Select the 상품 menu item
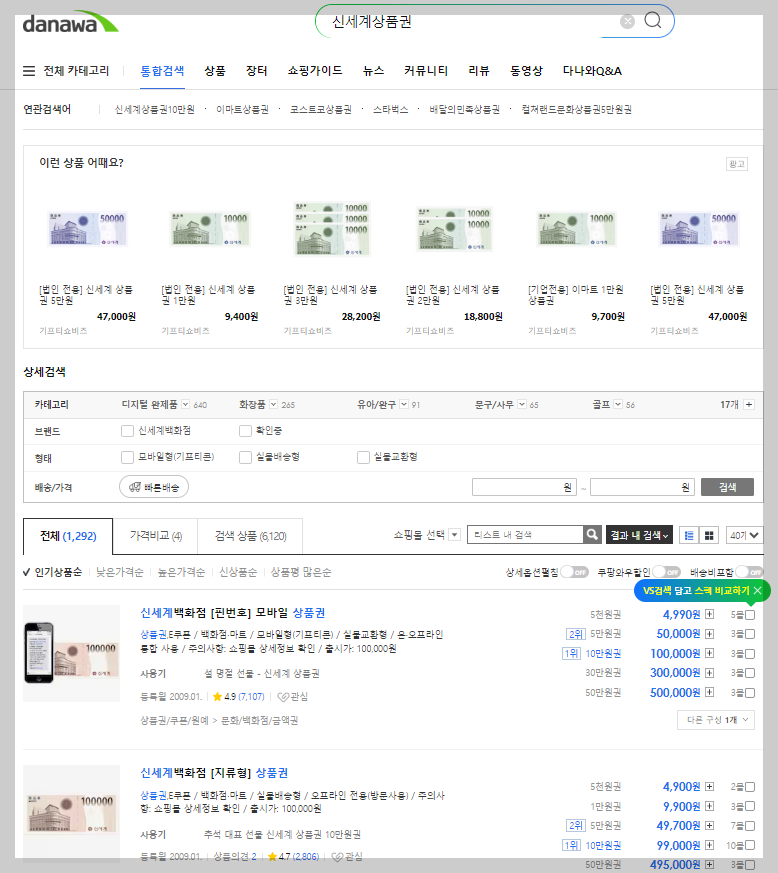The width and height of the screenshot is (778, 873). coord(215,71)
